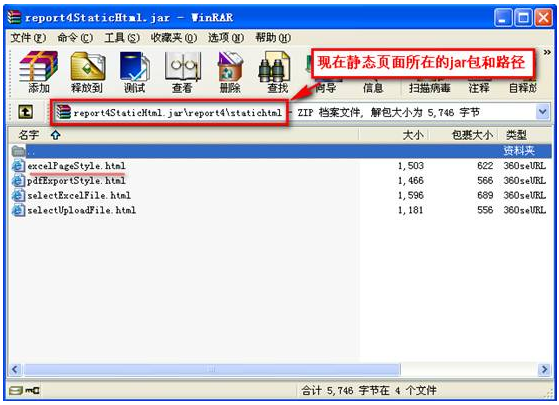Click the horizontal scrollbar right arrow
The width and height of the screenshot is (559, 405).
[544, 369]
